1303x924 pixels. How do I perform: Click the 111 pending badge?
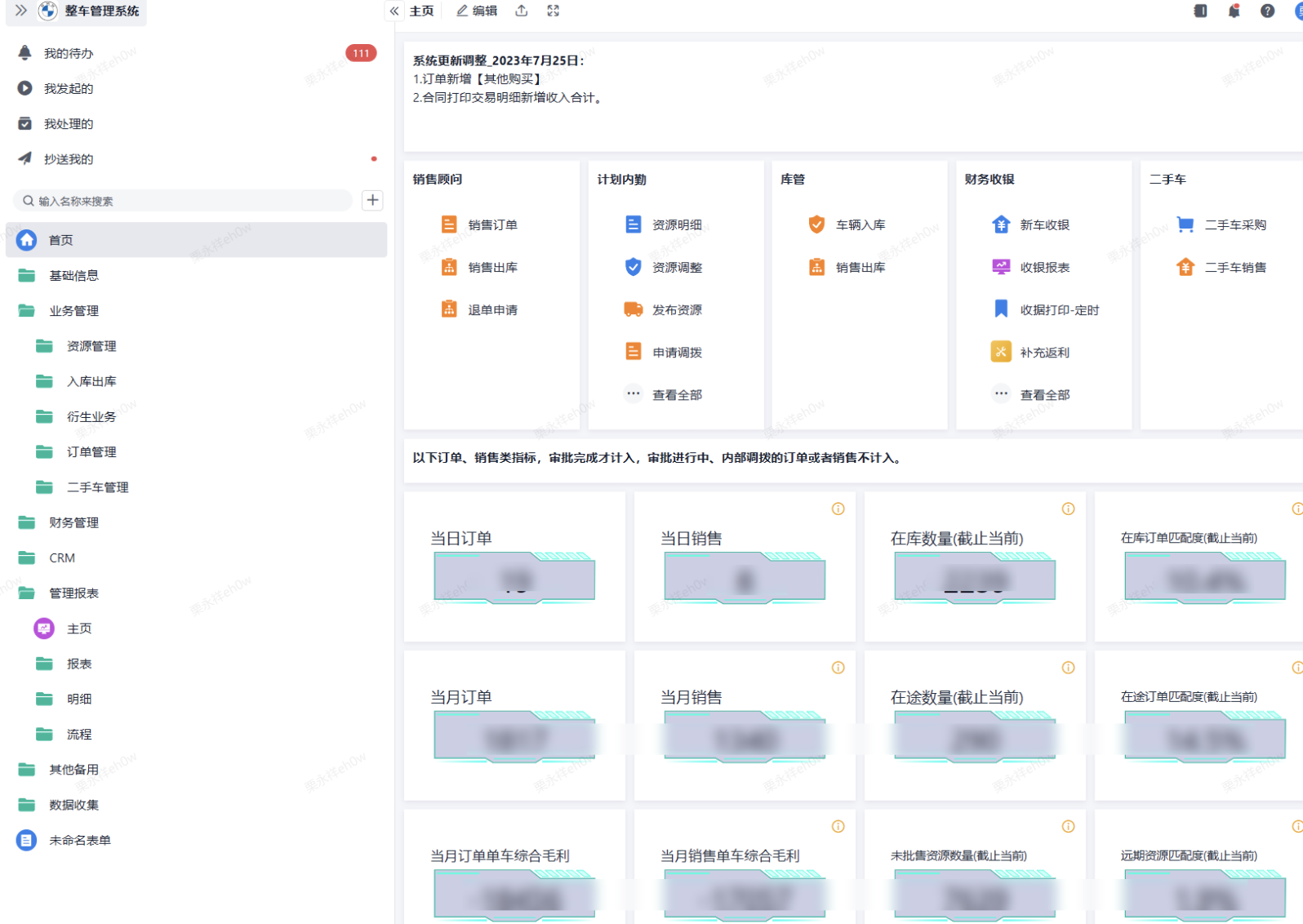point(361,53)
